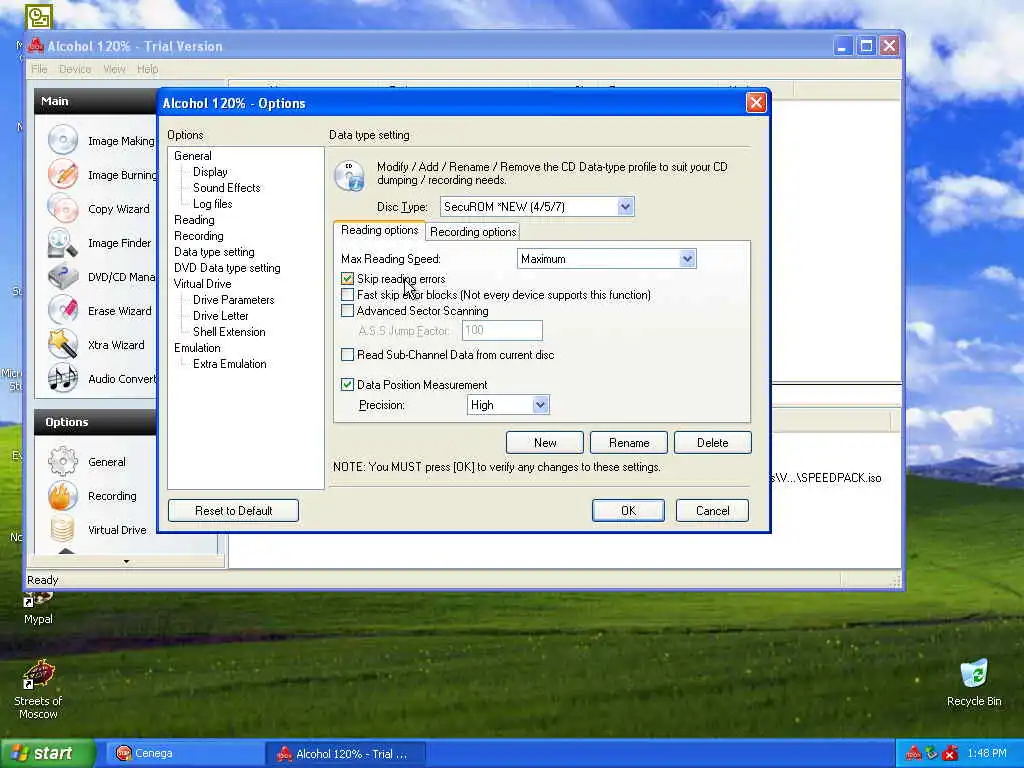Uncheck Skip reading errors

point(347,279)
